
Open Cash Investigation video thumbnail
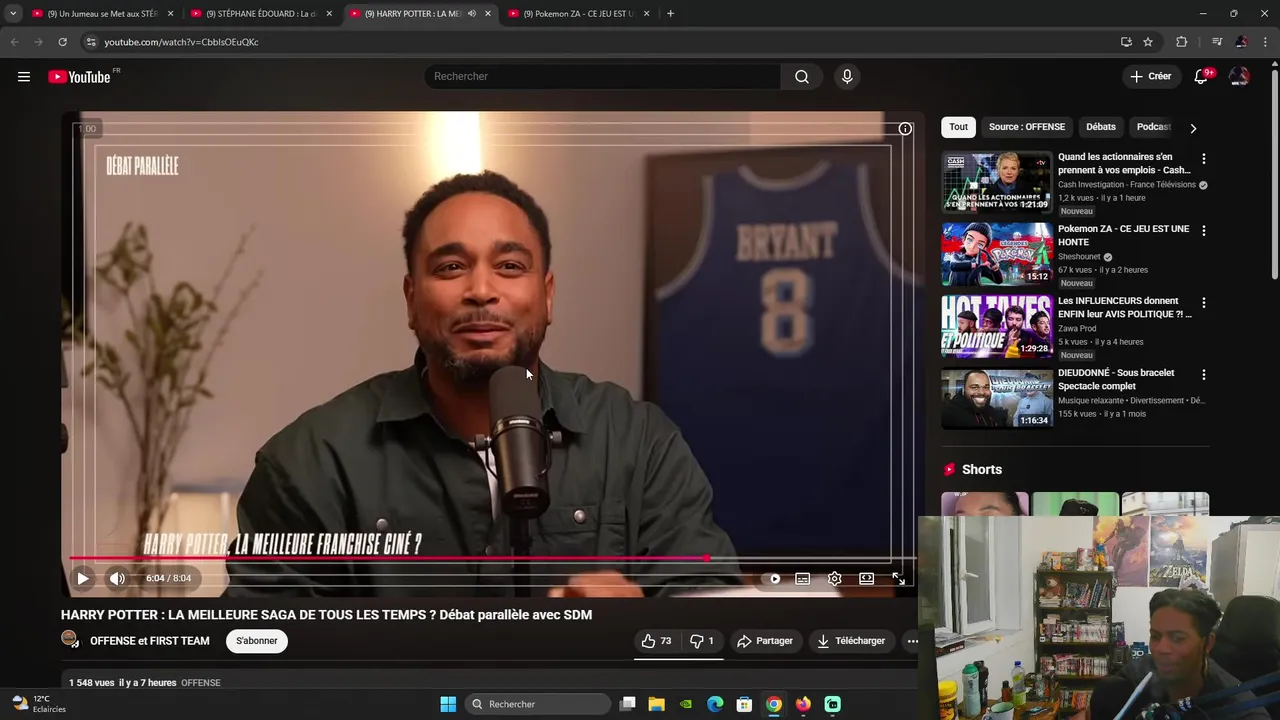997,182
